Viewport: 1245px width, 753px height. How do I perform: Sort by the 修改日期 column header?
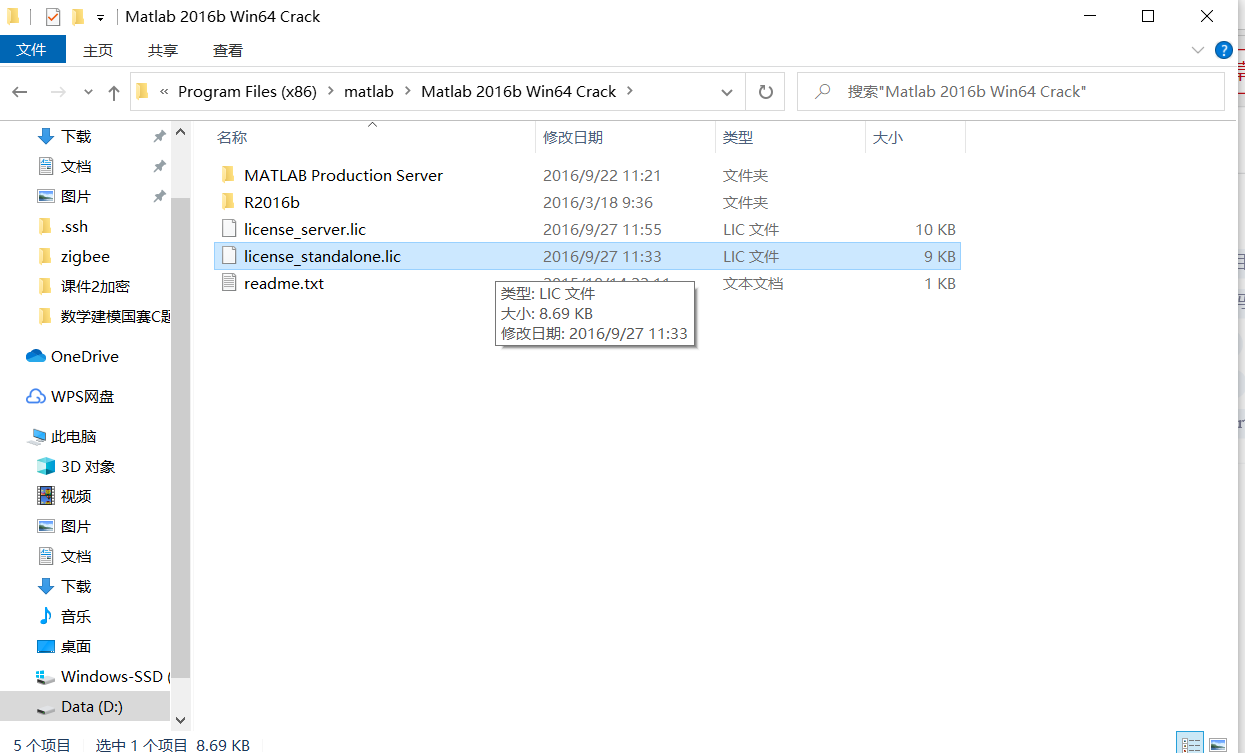pos(573,137)
